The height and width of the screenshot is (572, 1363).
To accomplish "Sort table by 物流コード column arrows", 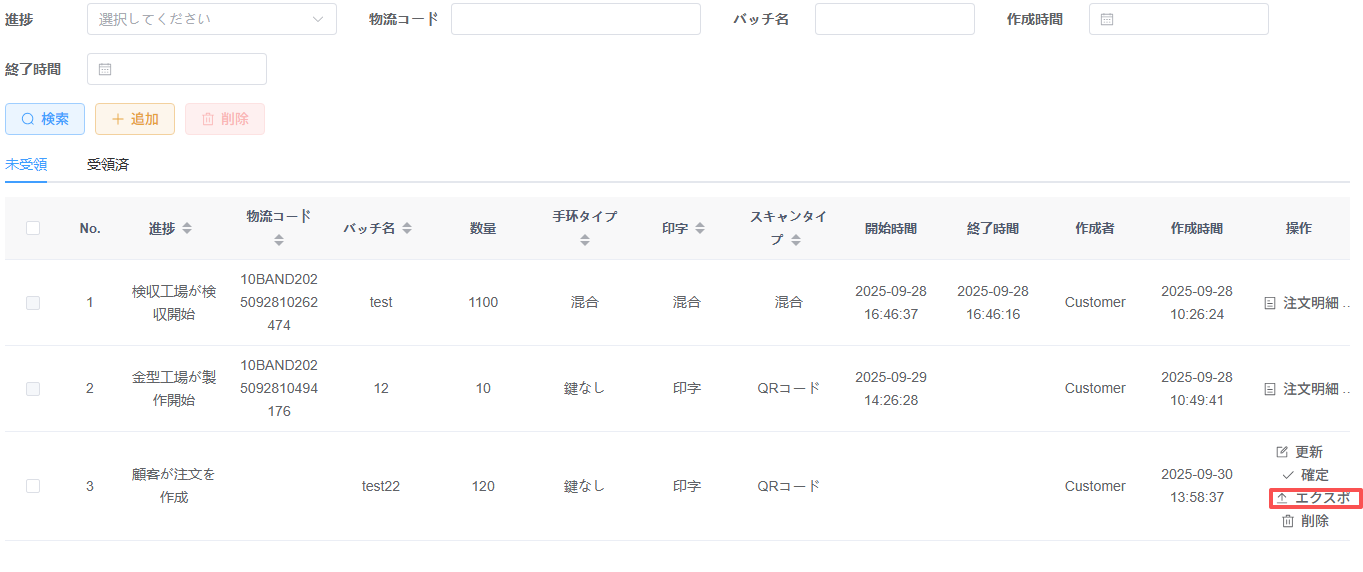I will click(x=279, y=240).
